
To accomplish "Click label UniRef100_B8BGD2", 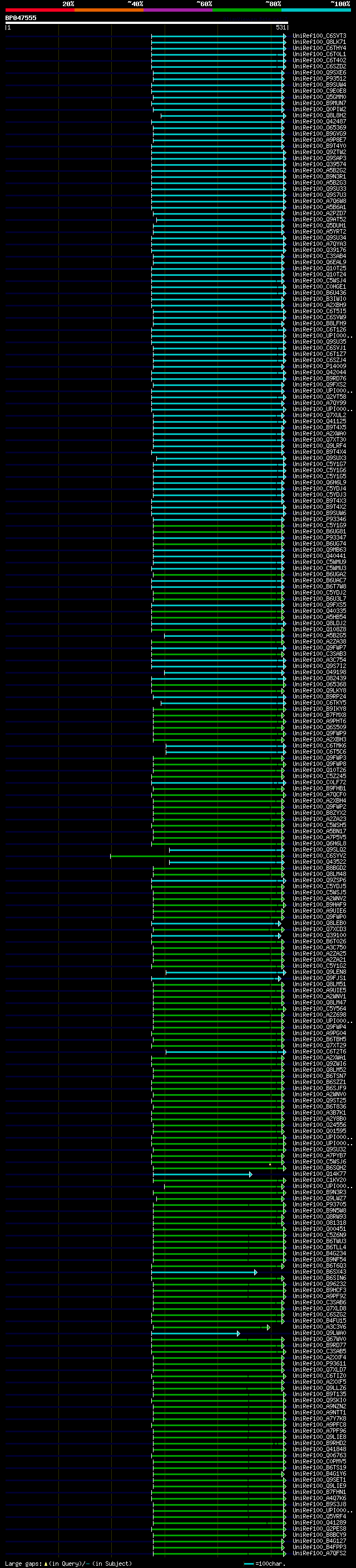I will point(319,868).
